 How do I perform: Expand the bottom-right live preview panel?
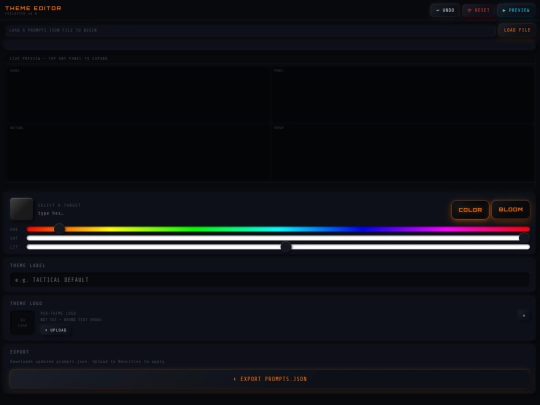coord(402,152)
